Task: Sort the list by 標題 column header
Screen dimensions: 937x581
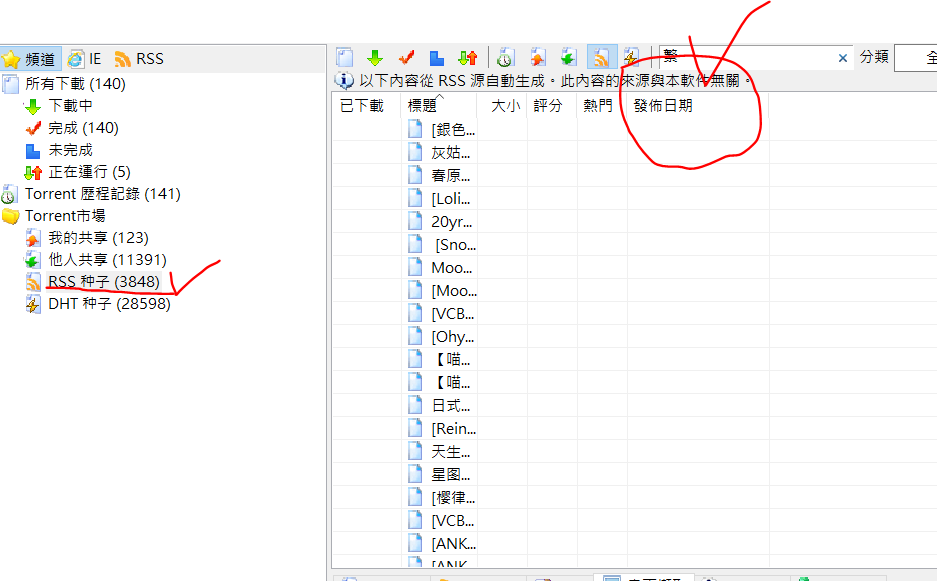Action: 422,106
